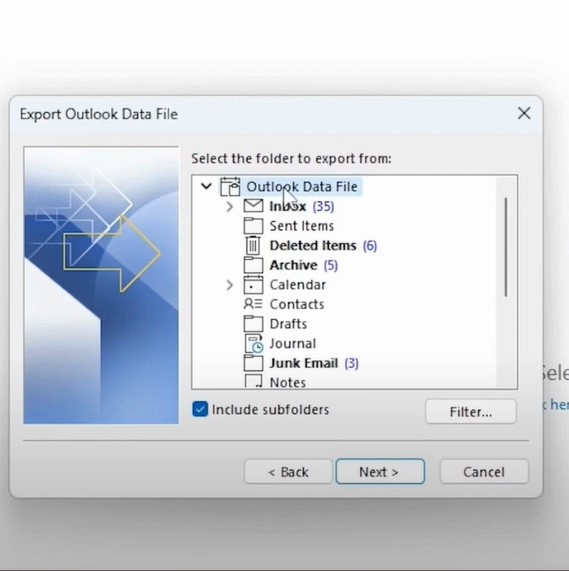The height and width of the screenshot is (571, 569).
Task: Click the Deleted Items count (6)
Action: [x=370, y=245]
